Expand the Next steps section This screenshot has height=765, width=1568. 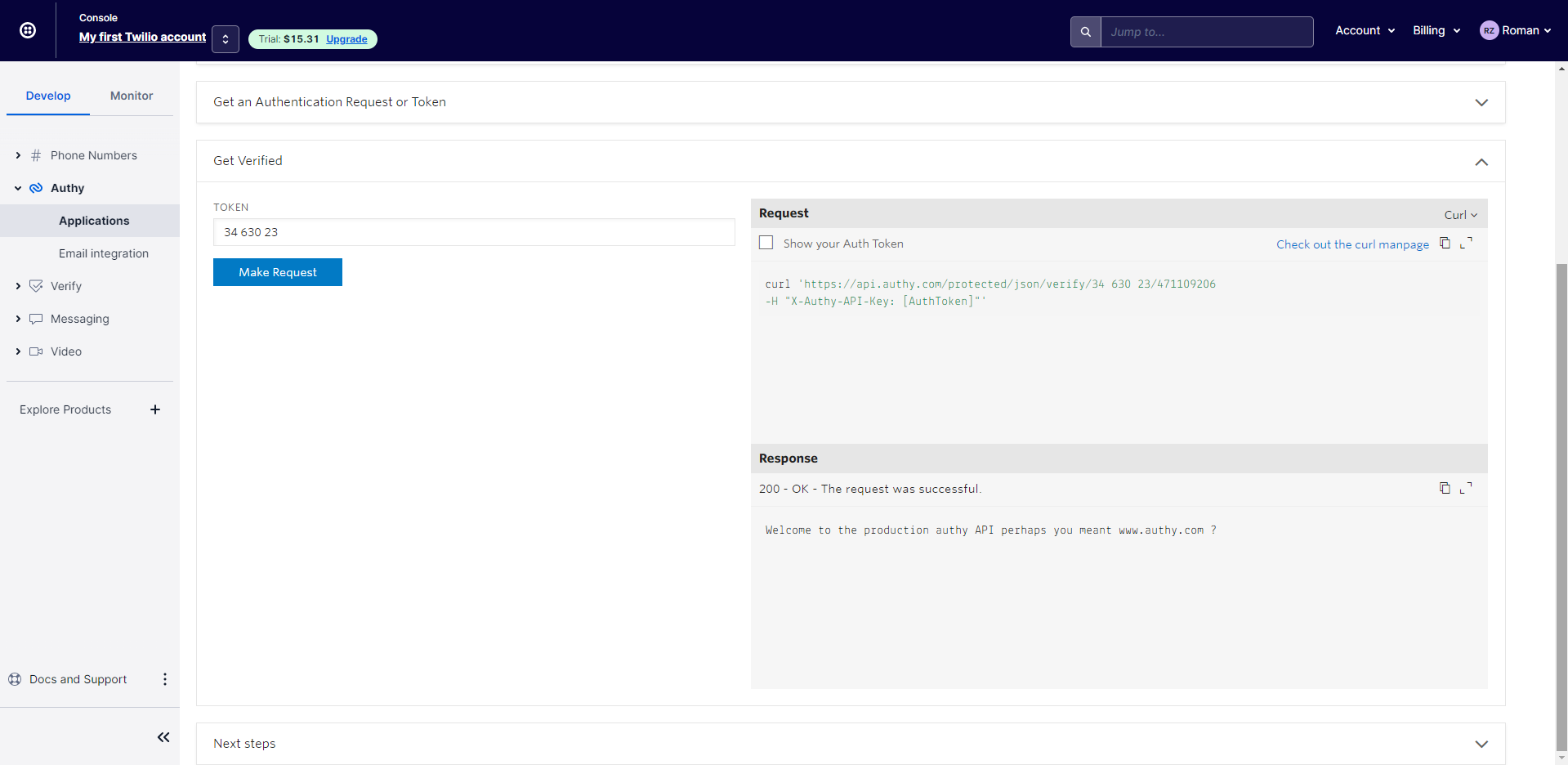coord(851,744)
